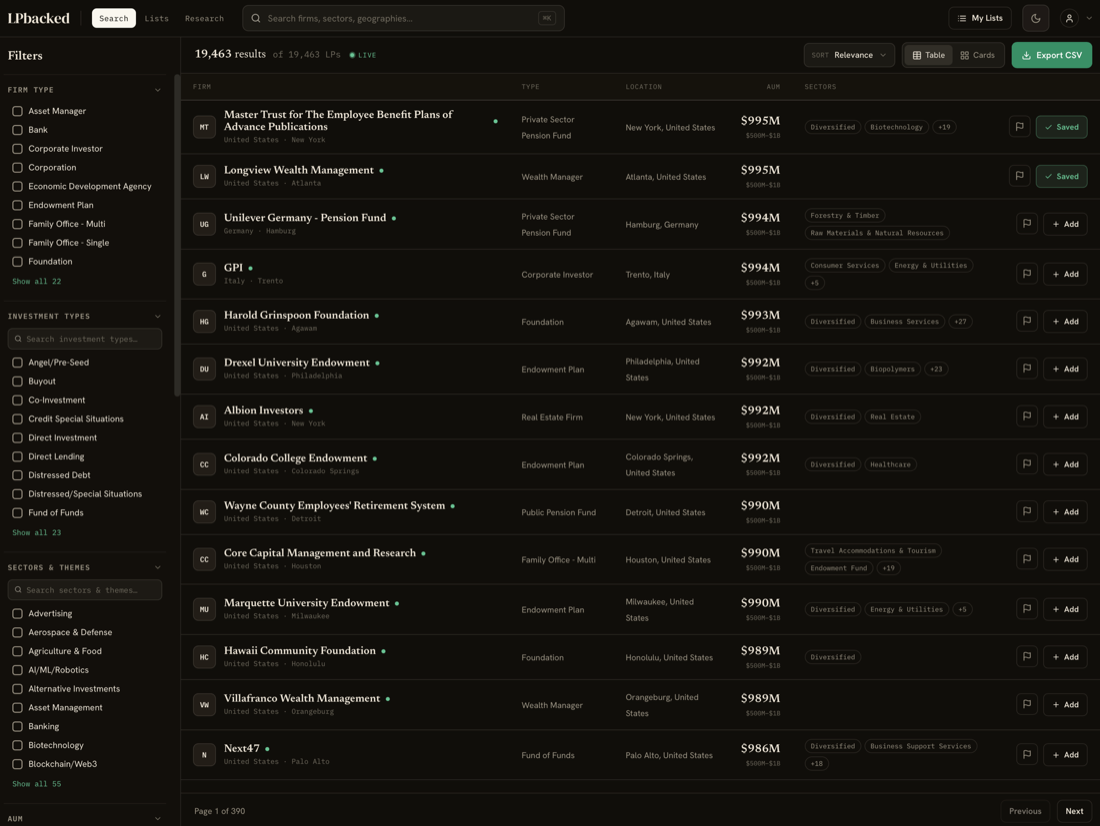Screen dimensions: 1100x826
Task: Click the LPbacked logo
Action: click(39, 18)
